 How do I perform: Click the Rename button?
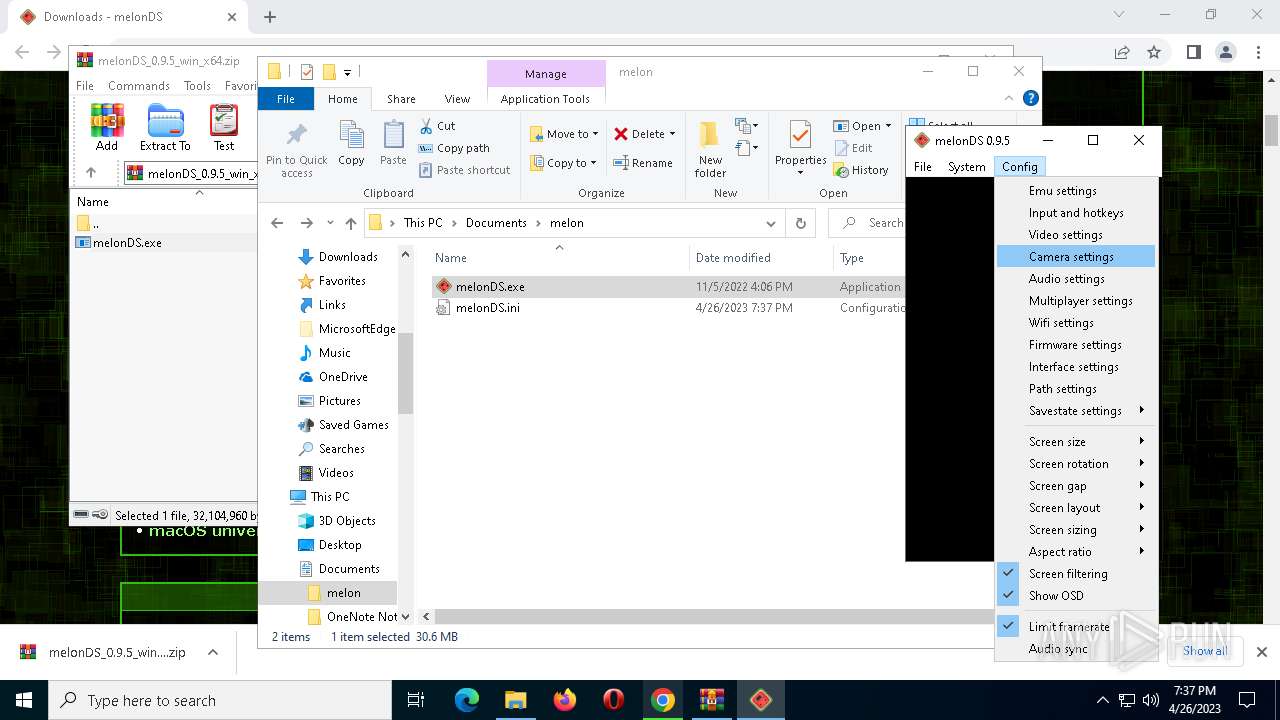(x=642, y=163)
